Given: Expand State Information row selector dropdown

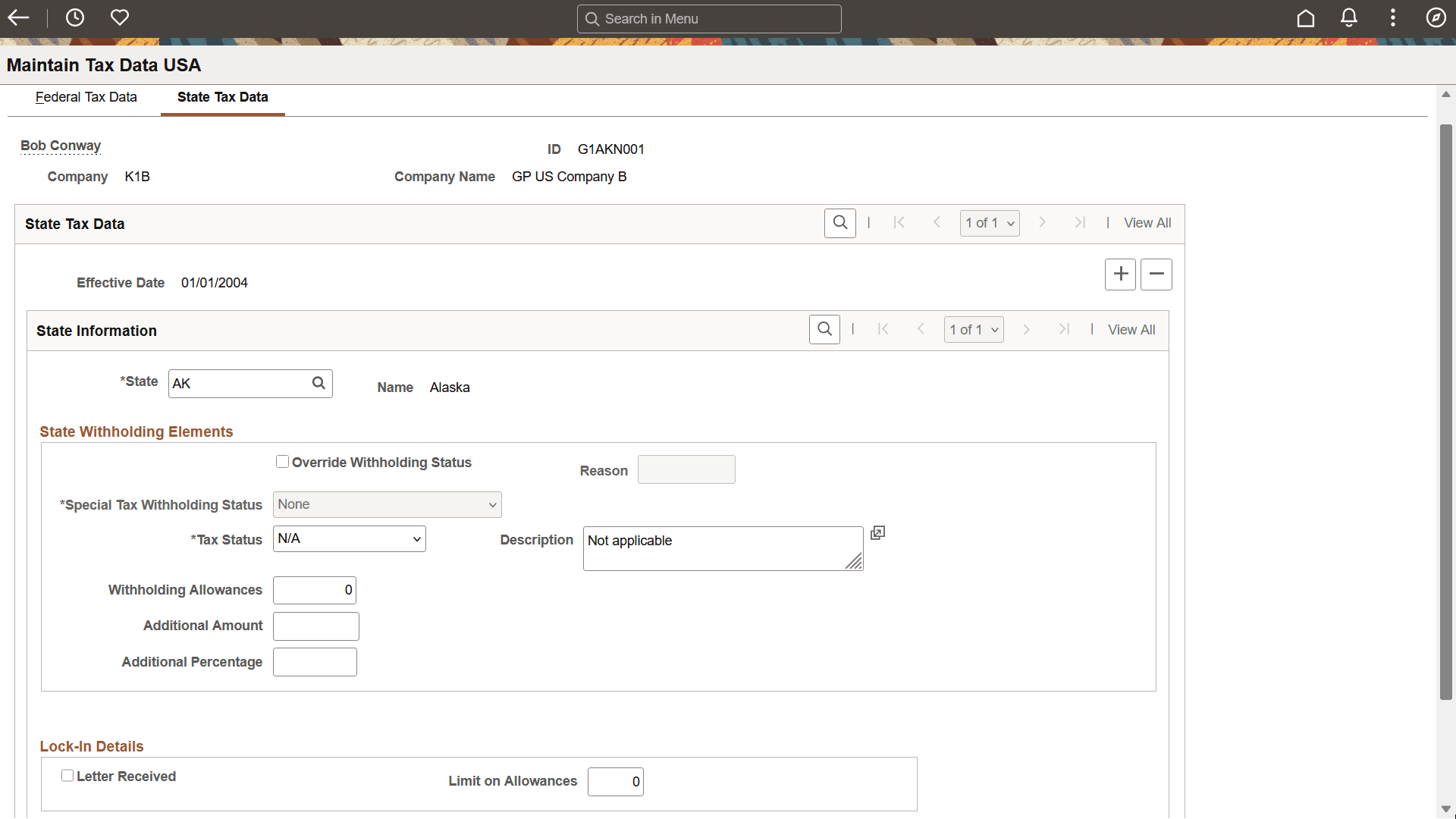Looking at the screenshot, I should pos(974,330).
